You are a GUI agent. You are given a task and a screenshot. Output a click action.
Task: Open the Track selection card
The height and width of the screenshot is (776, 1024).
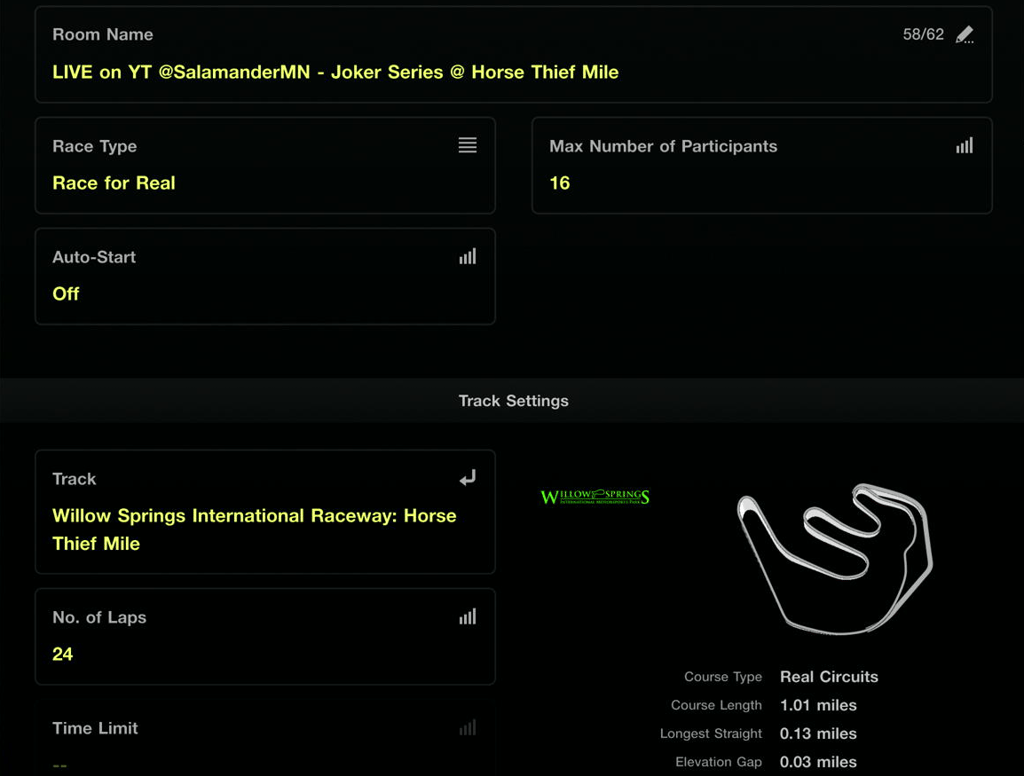[x=265, y=512]
